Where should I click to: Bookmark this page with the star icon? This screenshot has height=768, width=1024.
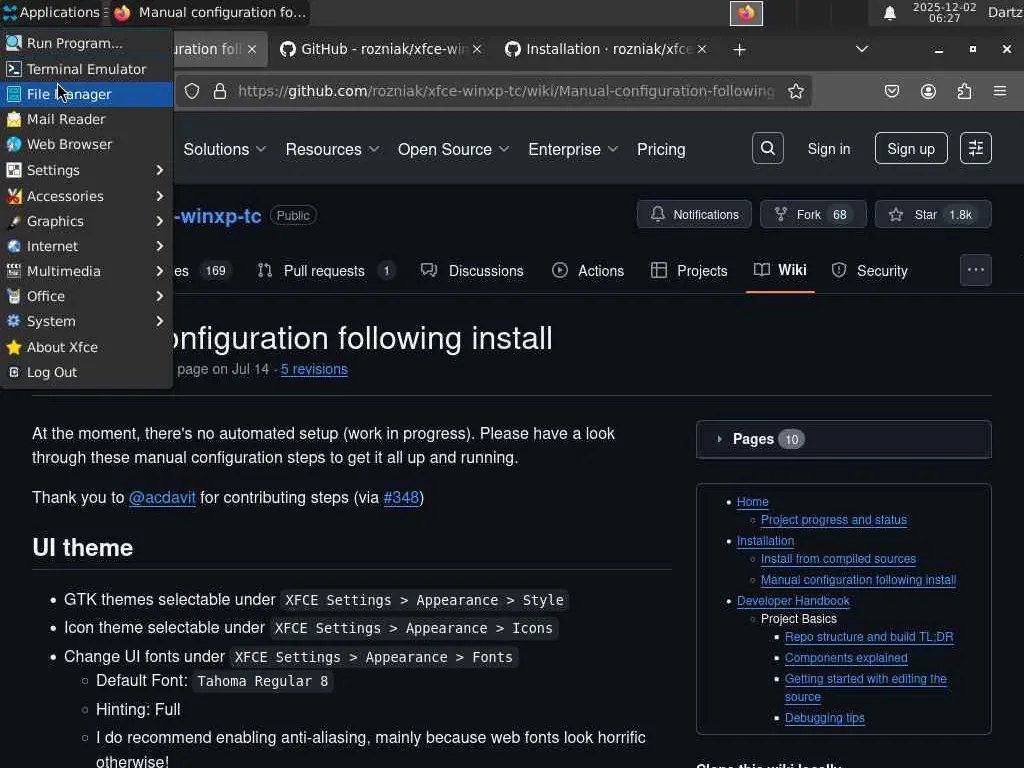coord(796,91)
